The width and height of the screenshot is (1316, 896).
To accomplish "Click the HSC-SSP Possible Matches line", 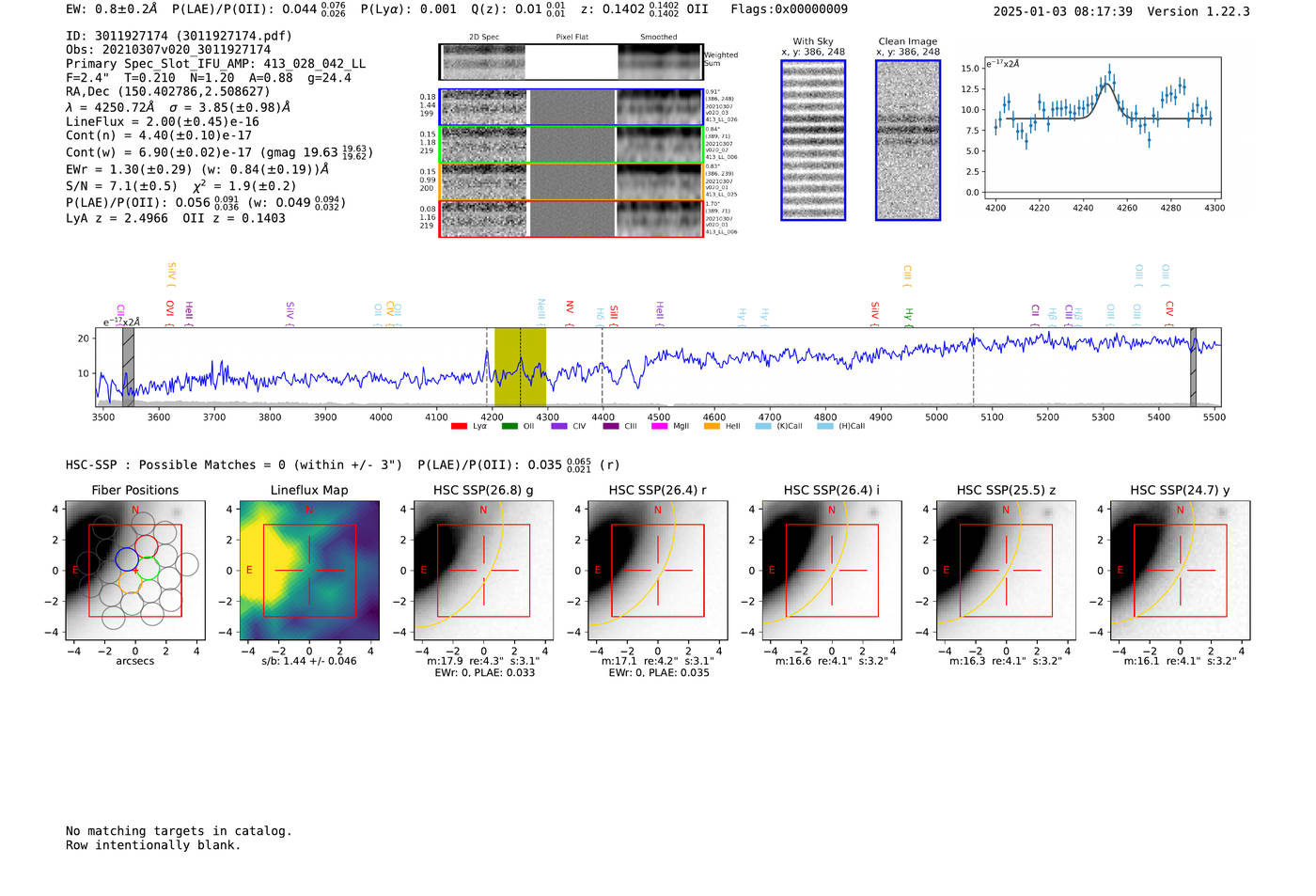I will tap(342, 464).
